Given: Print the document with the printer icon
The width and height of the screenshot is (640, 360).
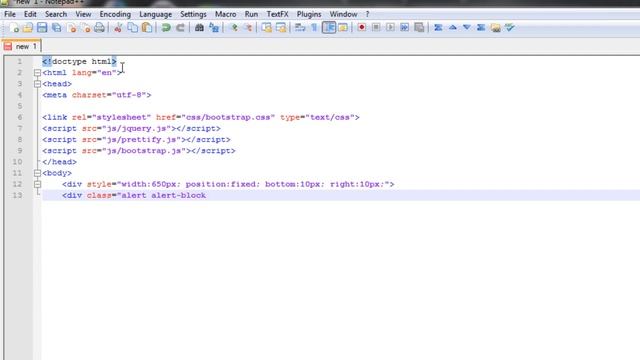Looking at the screenshot, I should 99,28.
